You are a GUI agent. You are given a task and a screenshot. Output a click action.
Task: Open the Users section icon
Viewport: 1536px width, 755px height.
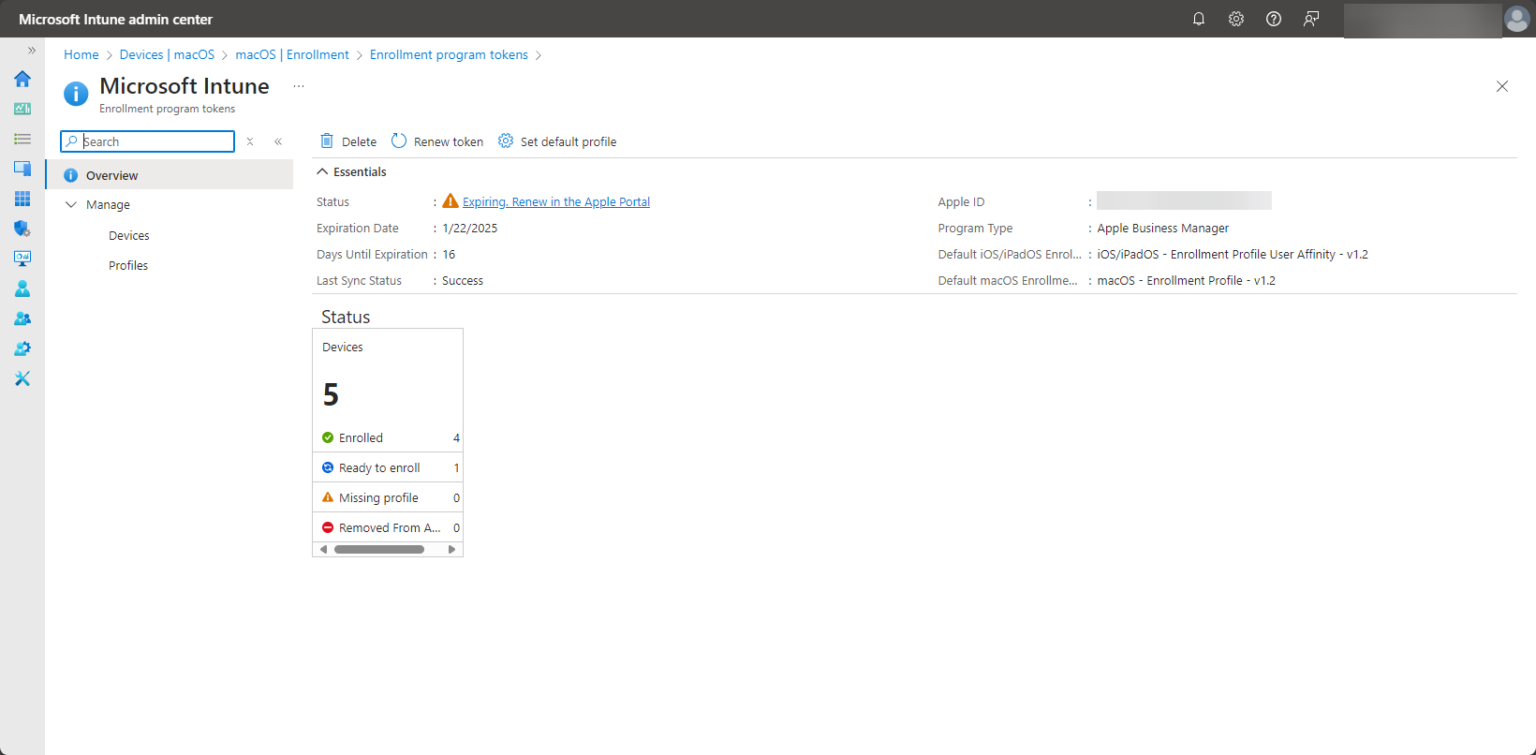point(22,288)
